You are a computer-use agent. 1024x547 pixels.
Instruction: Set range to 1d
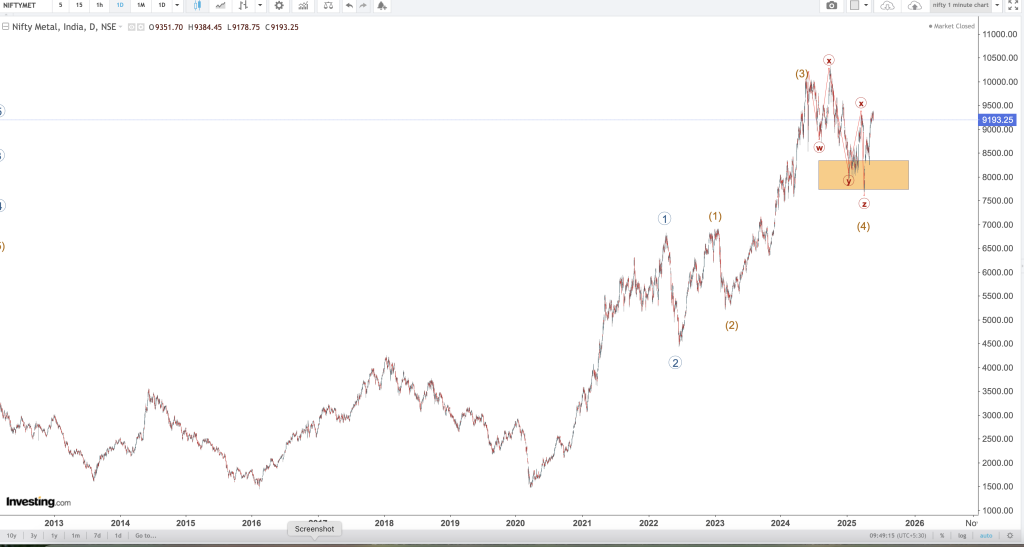point(118,536)
